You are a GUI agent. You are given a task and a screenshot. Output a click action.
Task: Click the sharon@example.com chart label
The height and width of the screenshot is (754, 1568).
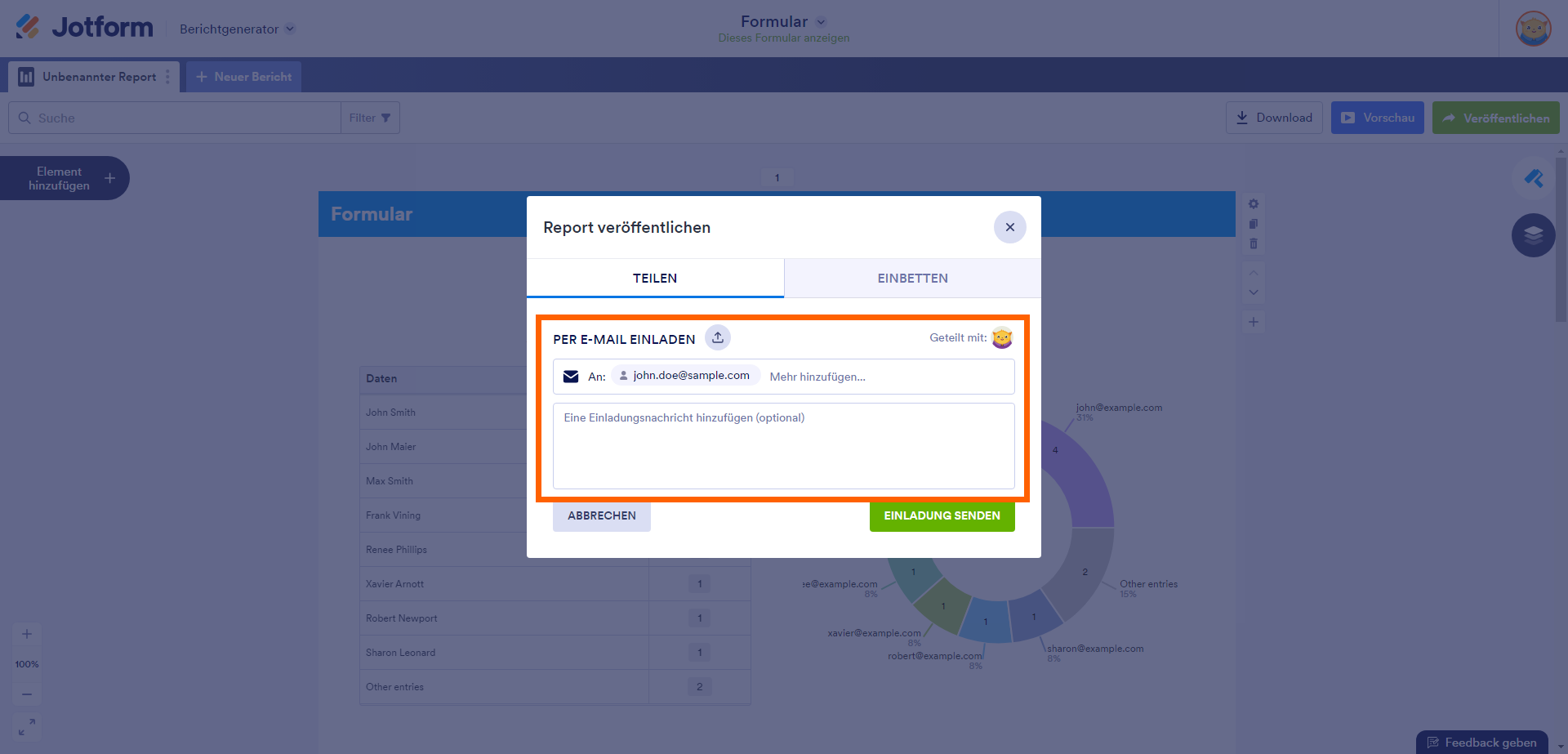(x=1095, y=649)
